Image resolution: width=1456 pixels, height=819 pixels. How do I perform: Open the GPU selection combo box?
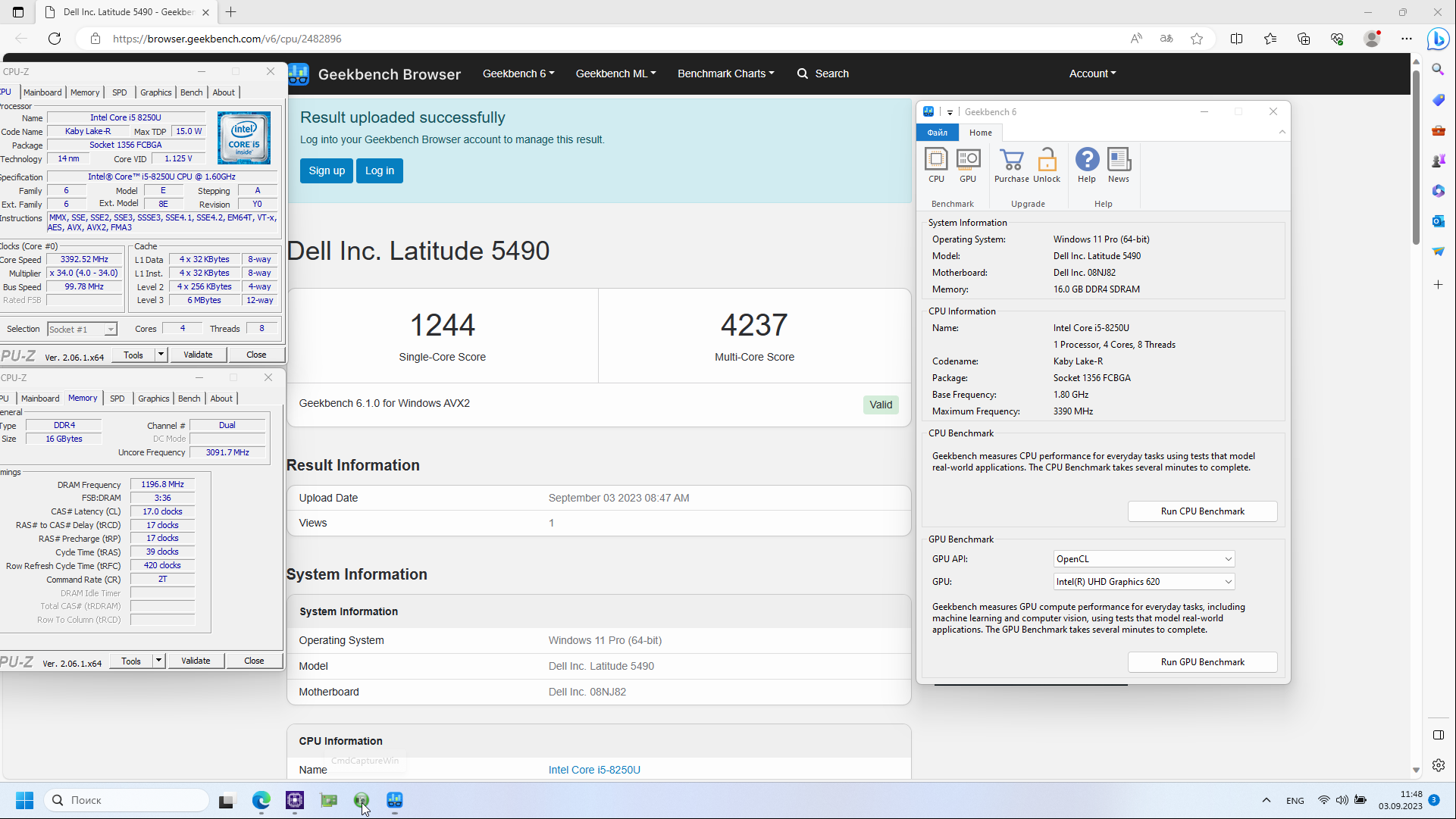[x=1144, y=582]
